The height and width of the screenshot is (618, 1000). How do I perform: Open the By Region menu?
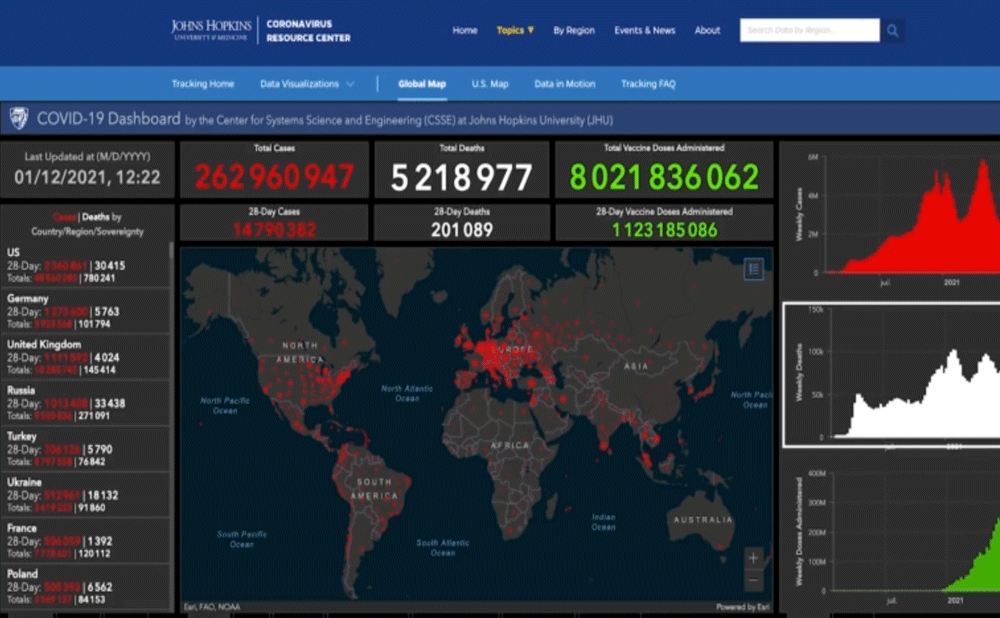click(x=574, y=31)
